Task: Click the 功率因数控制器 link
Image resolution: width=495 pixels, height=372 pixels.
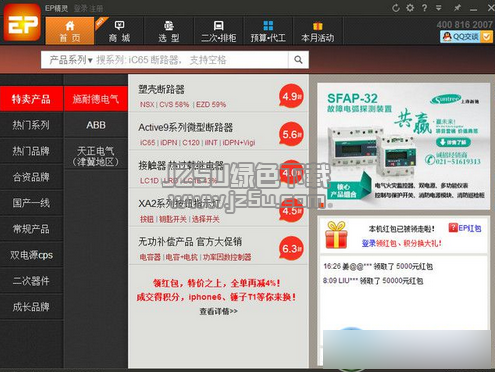Action: tap(227, 257)
